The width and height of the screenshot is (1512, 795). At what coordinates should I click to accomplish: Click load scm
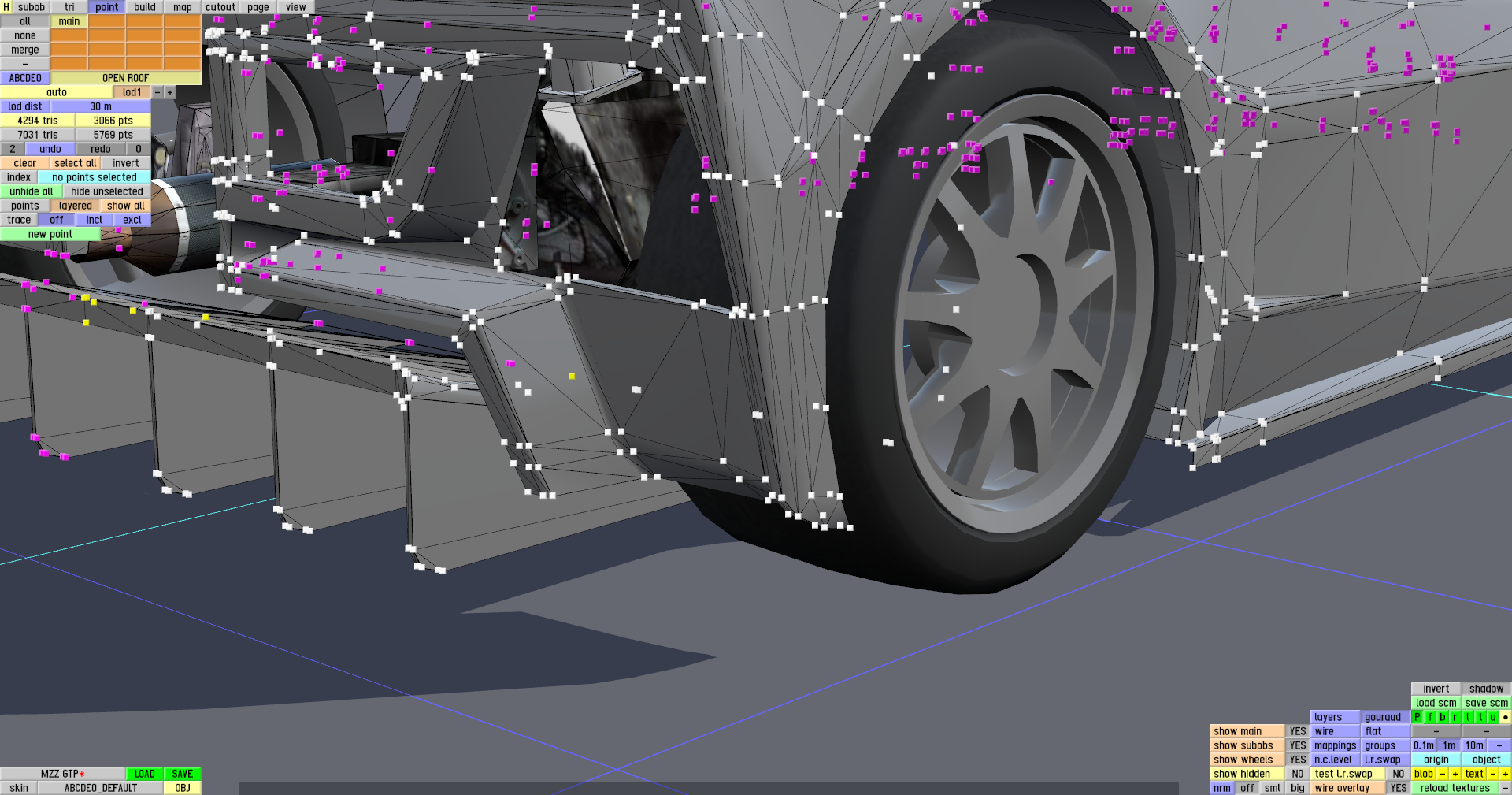tap(1436, 703)
